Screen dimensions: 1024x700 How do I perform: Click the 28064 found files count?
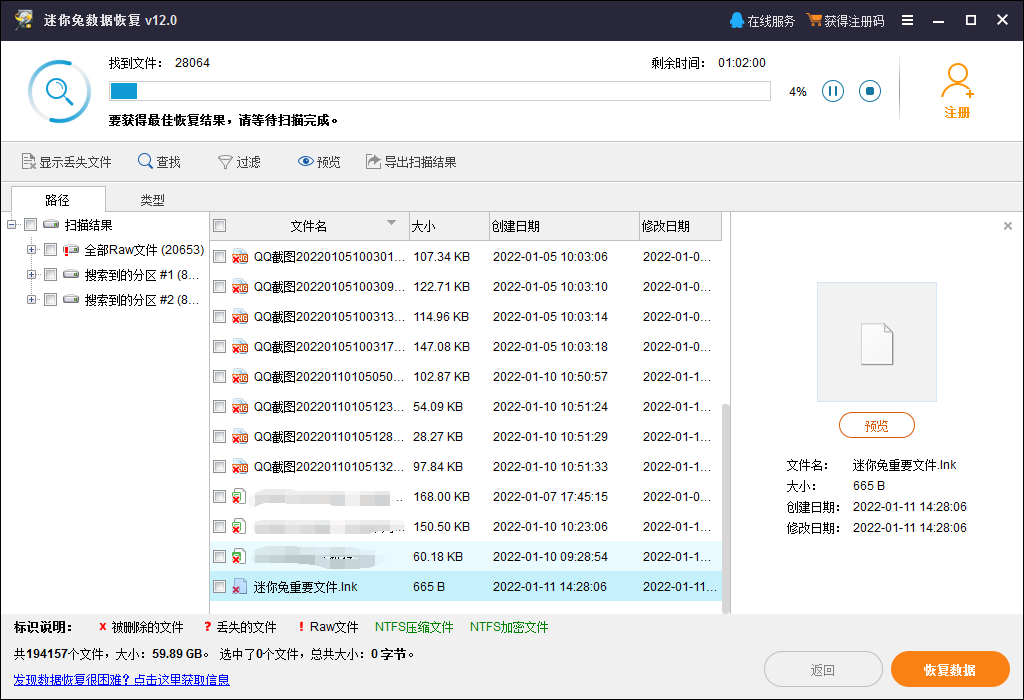(x=192, y=63)
